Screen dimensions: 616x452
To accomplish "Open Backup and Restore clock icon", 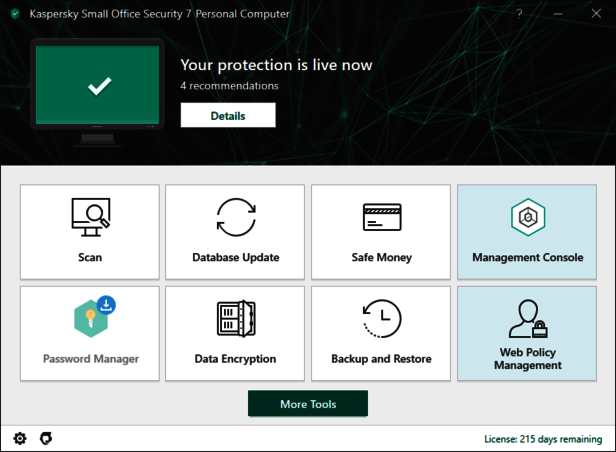I will [382, 319].
